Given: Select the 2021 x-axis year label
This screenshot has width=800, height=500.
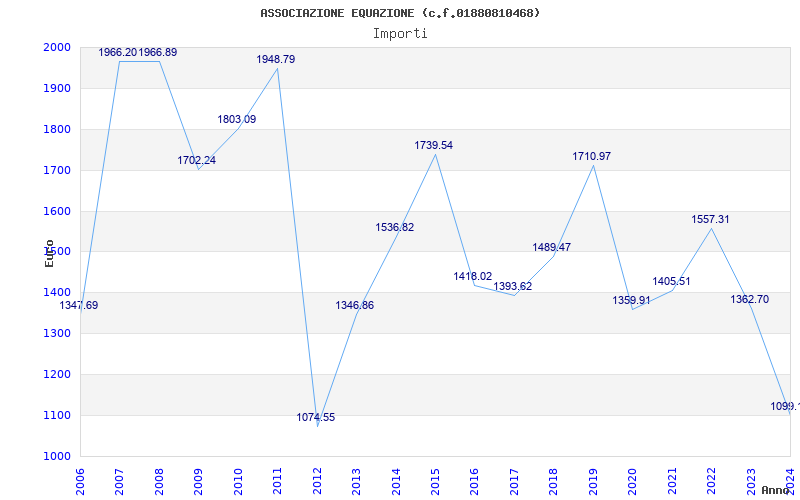Looking at the screenshot, I should click(672, 481).
